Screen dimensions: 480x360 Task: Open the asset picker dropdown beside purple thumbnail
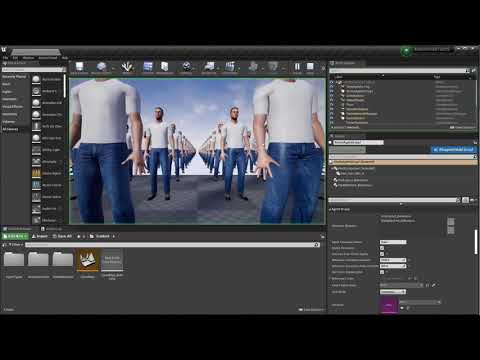click(420, 302)
